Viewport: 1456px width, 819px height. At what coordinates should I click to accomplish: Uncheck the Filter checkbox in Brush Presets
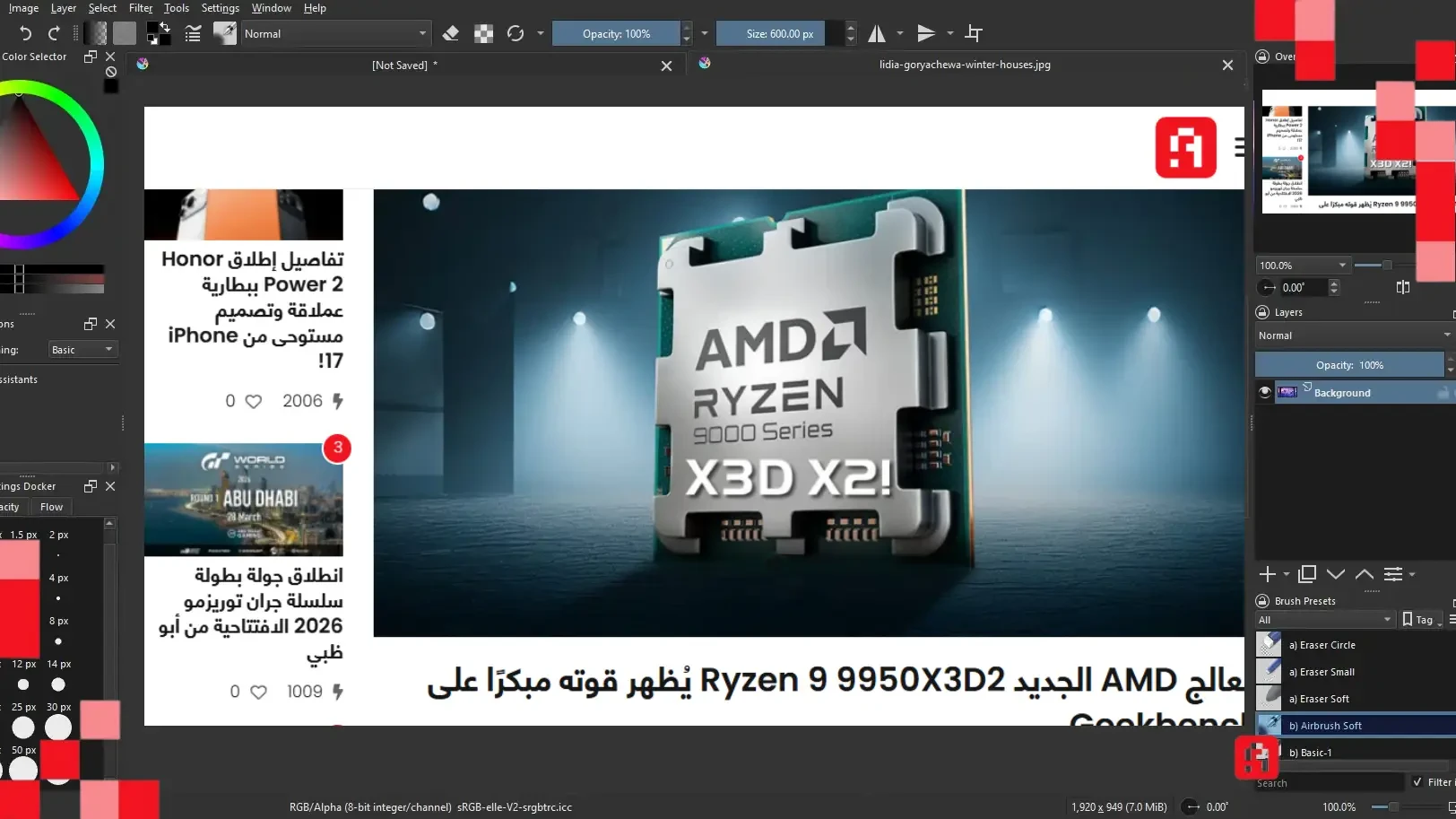(x=1417, y=782)
